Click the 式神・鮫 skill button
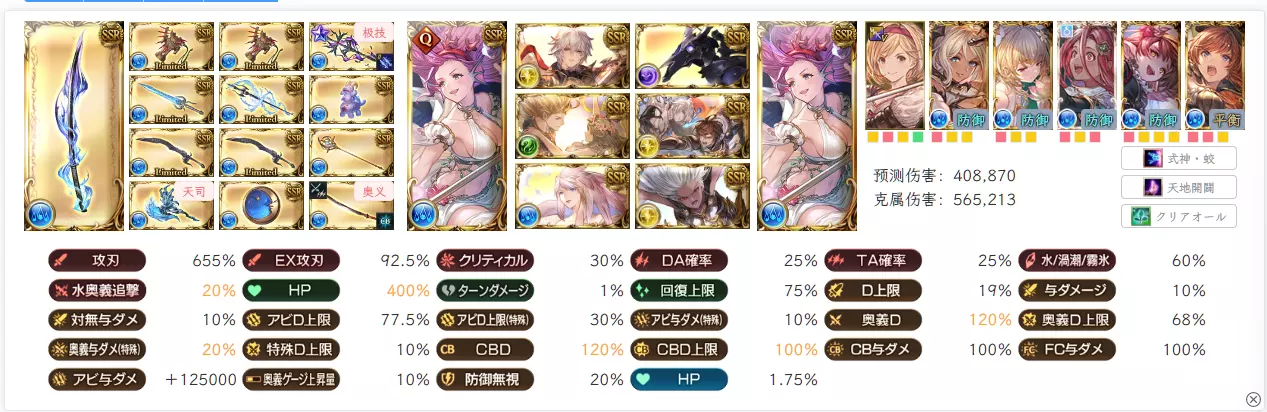This screenshot has height=412, width=1267. point(1179,158)
